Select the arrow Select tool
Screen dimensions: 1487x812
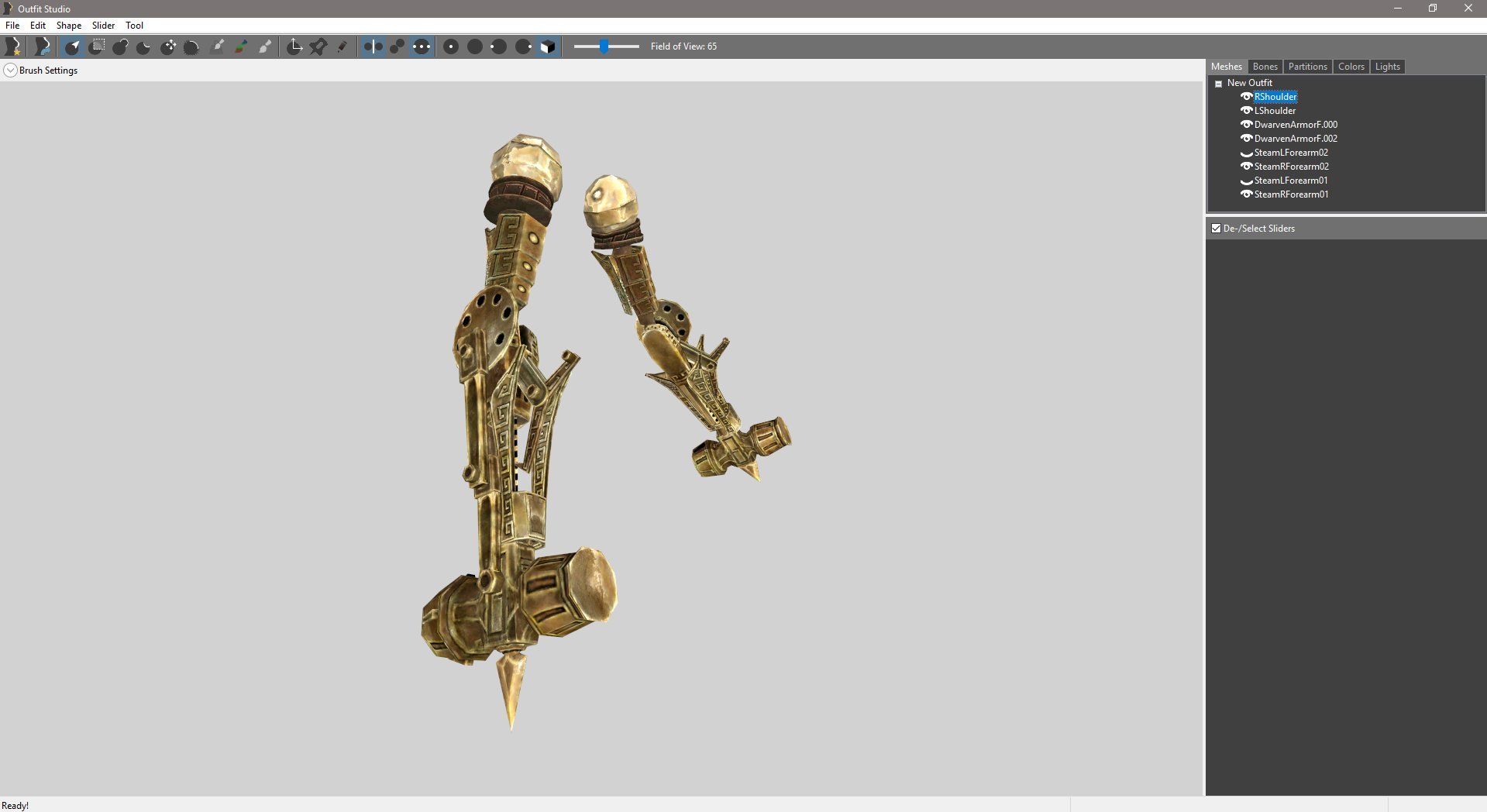tap(72, 46)
